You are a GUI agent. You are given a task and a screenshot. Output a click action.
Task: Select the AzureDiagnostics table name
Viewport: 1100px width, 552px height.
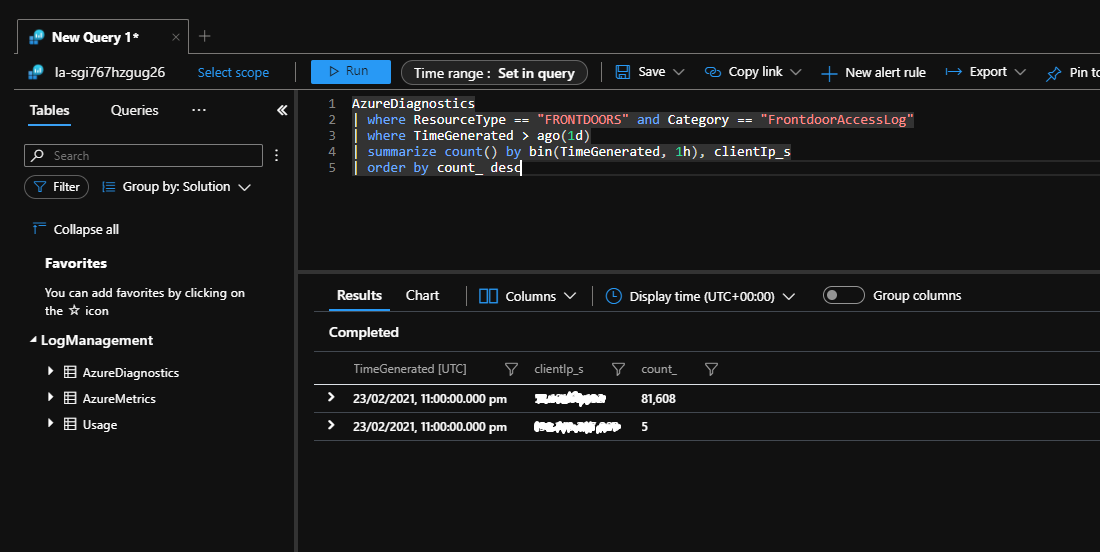130,372
